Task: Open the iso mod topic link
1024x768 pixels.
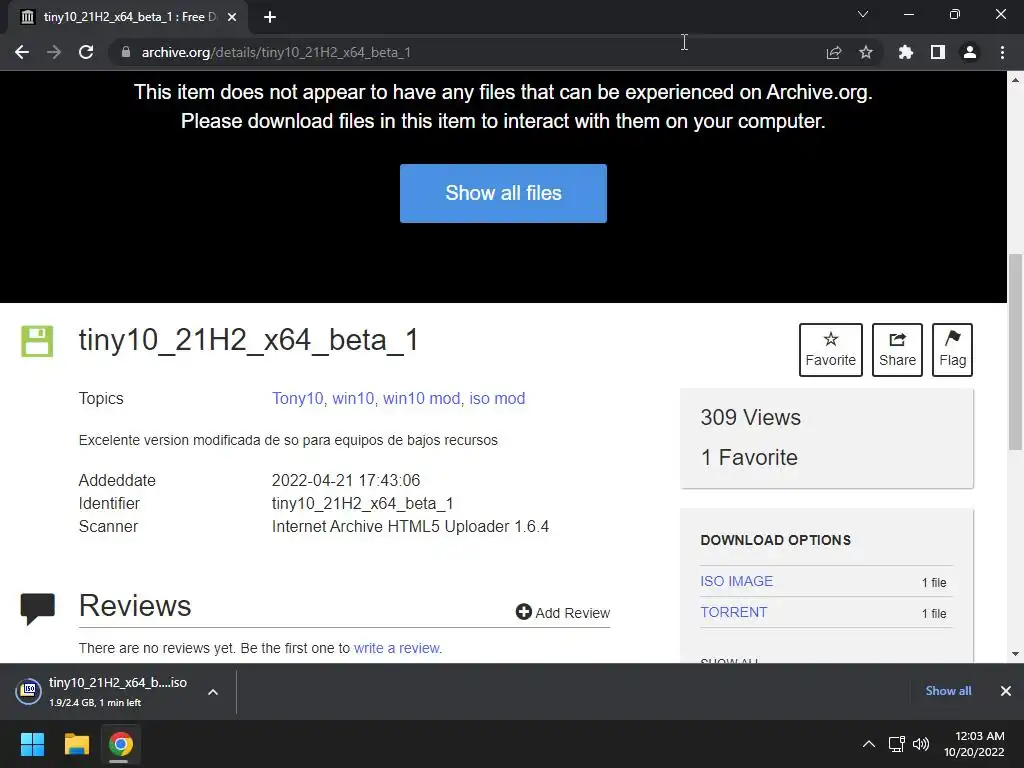Action: (x=497, y=398)
